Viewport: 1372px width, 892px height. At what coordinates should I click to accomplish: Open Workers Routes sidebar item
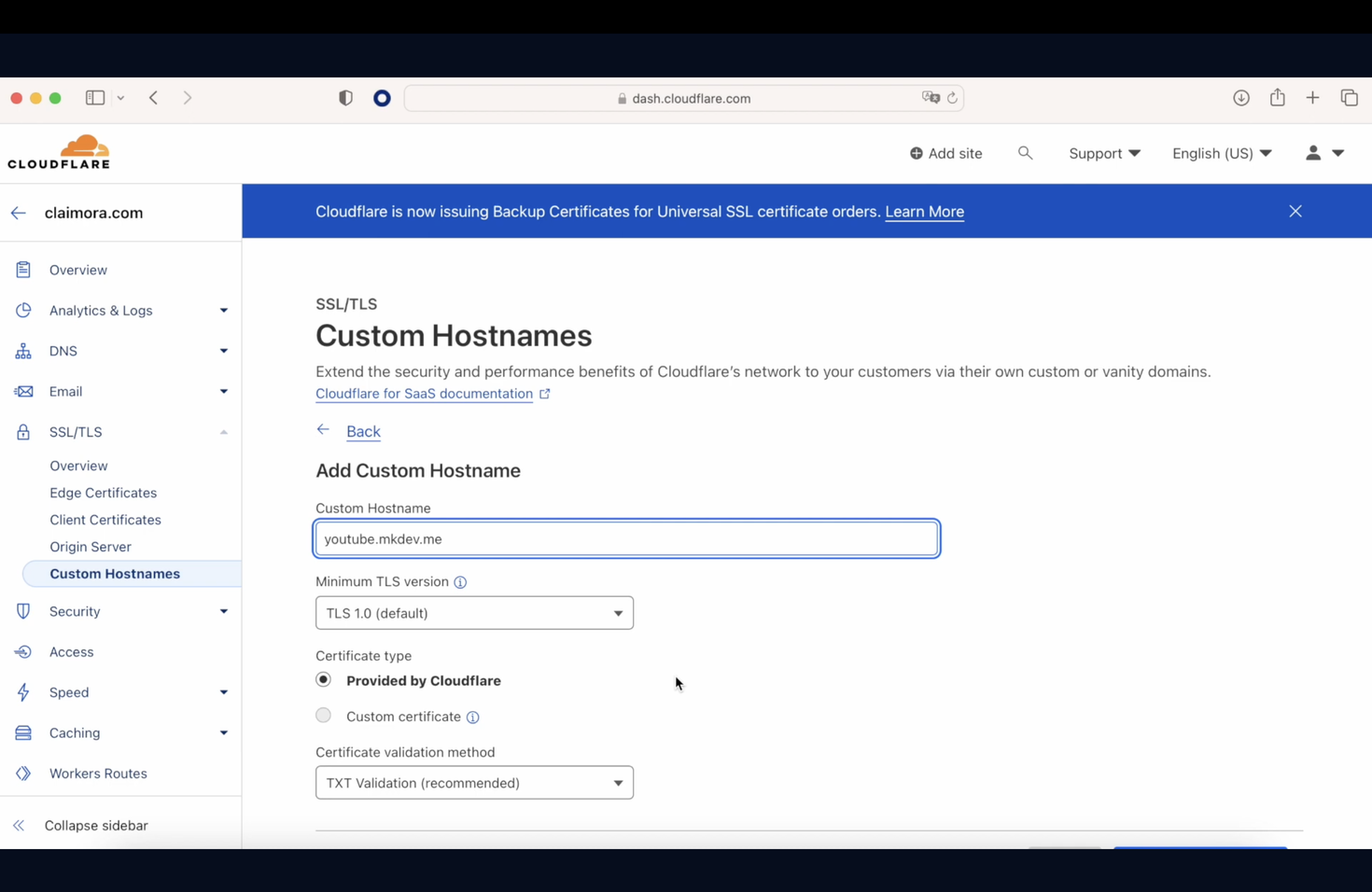tap(98, 774)
